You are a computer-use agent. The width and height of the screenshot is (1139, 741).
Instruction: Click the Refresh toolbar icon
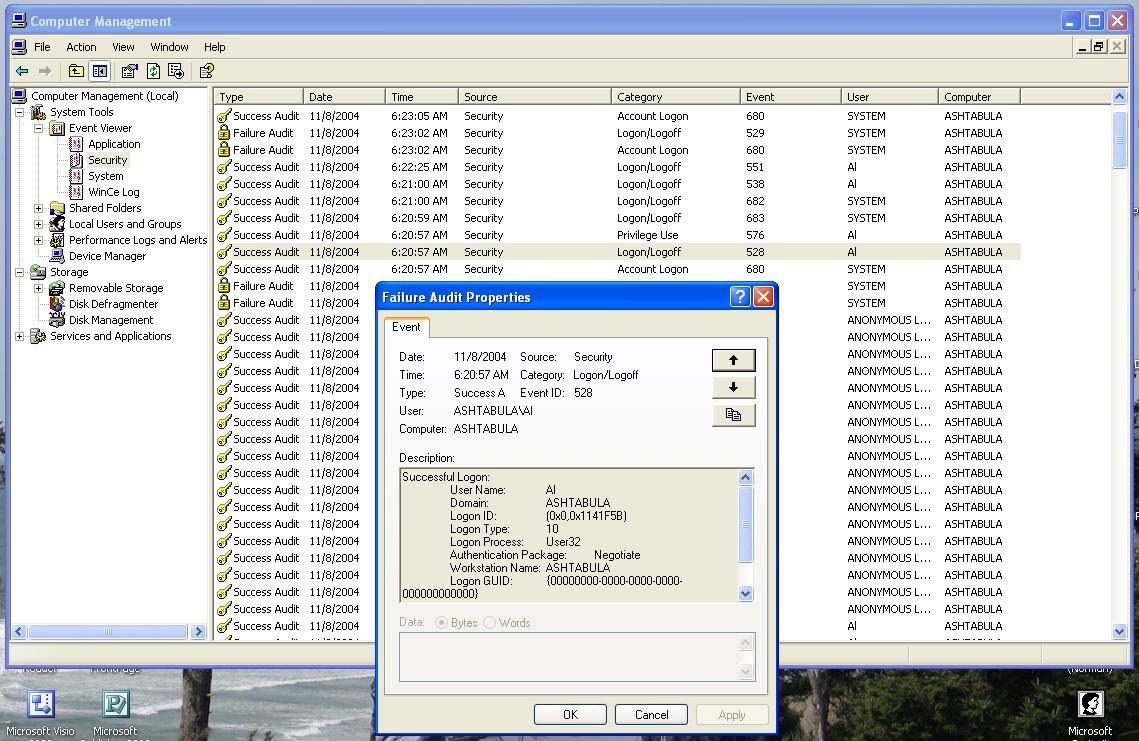(x=153, y=71)
